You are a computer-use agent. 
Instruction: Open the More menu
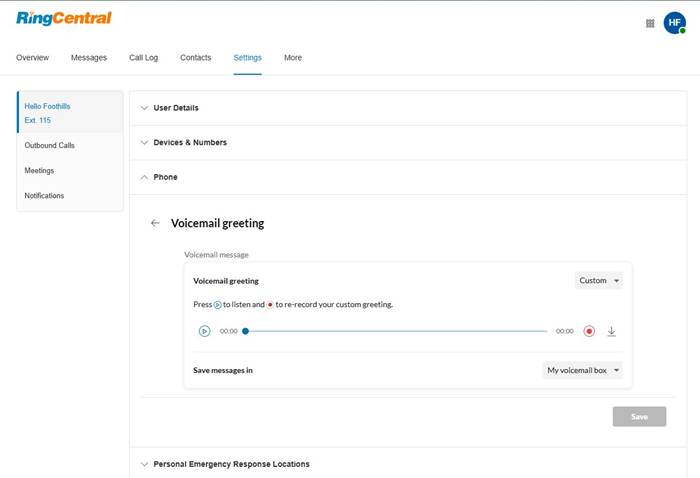(x=293, y=58)
